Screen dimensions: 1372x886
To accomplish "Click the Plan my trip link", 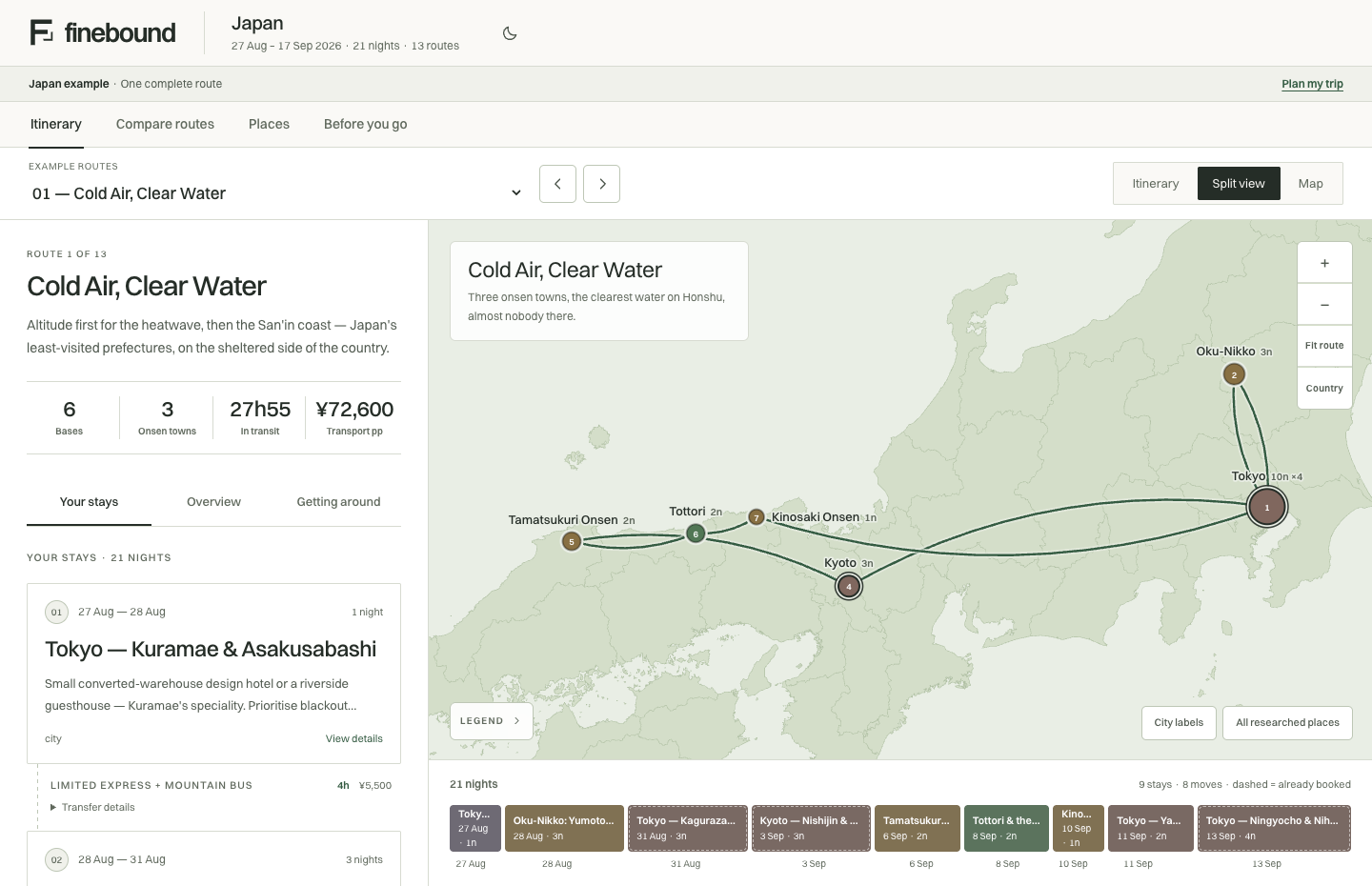I will click(1312, 84).
